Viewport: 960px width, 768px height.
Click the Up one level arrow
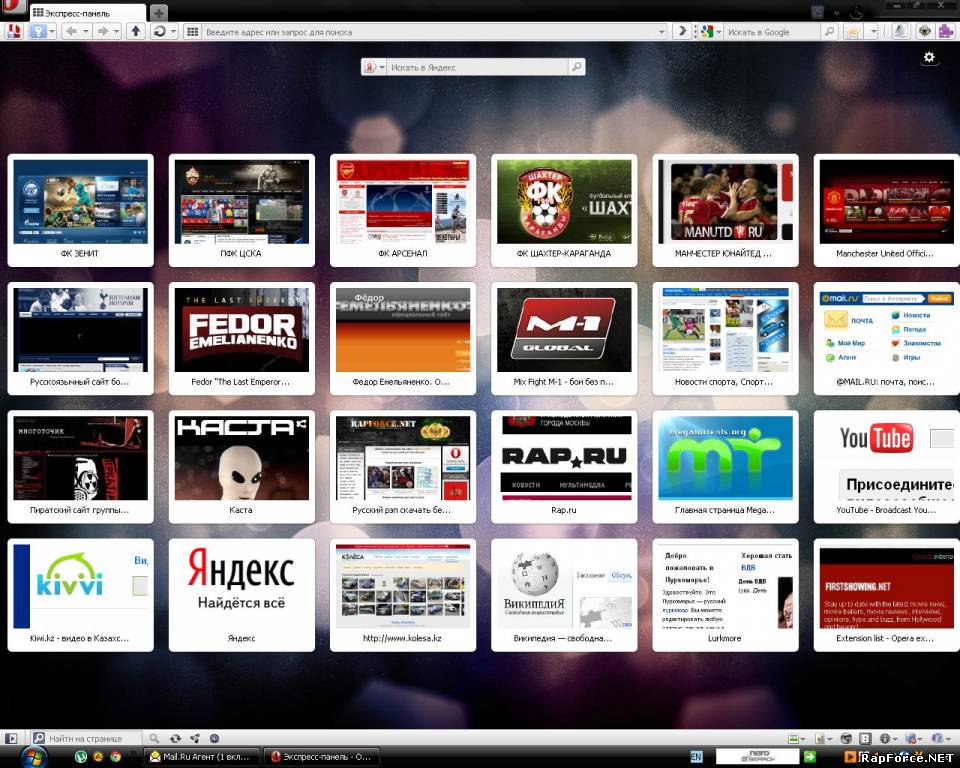click(136, 31)
